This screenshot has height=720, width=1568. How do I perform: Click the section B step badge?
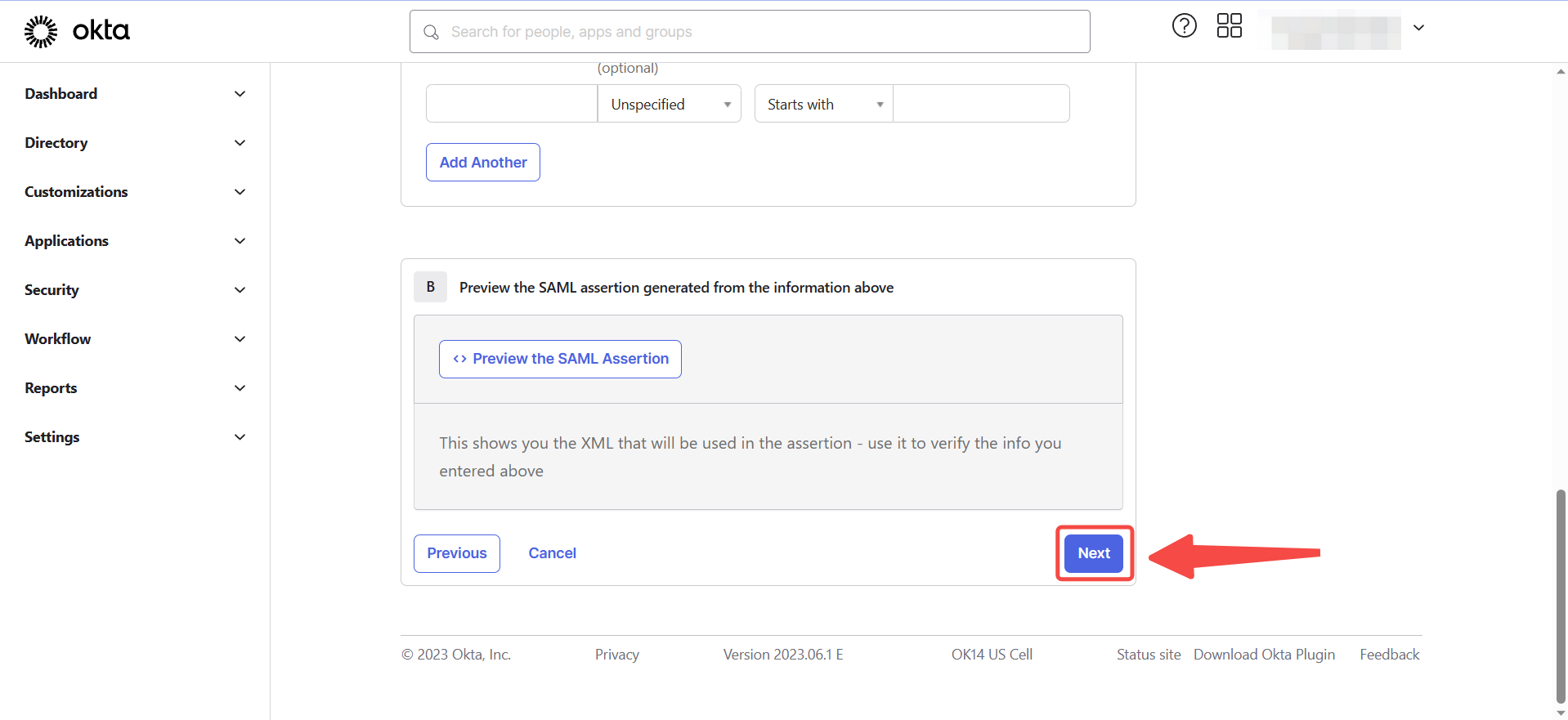pos(430,287)
